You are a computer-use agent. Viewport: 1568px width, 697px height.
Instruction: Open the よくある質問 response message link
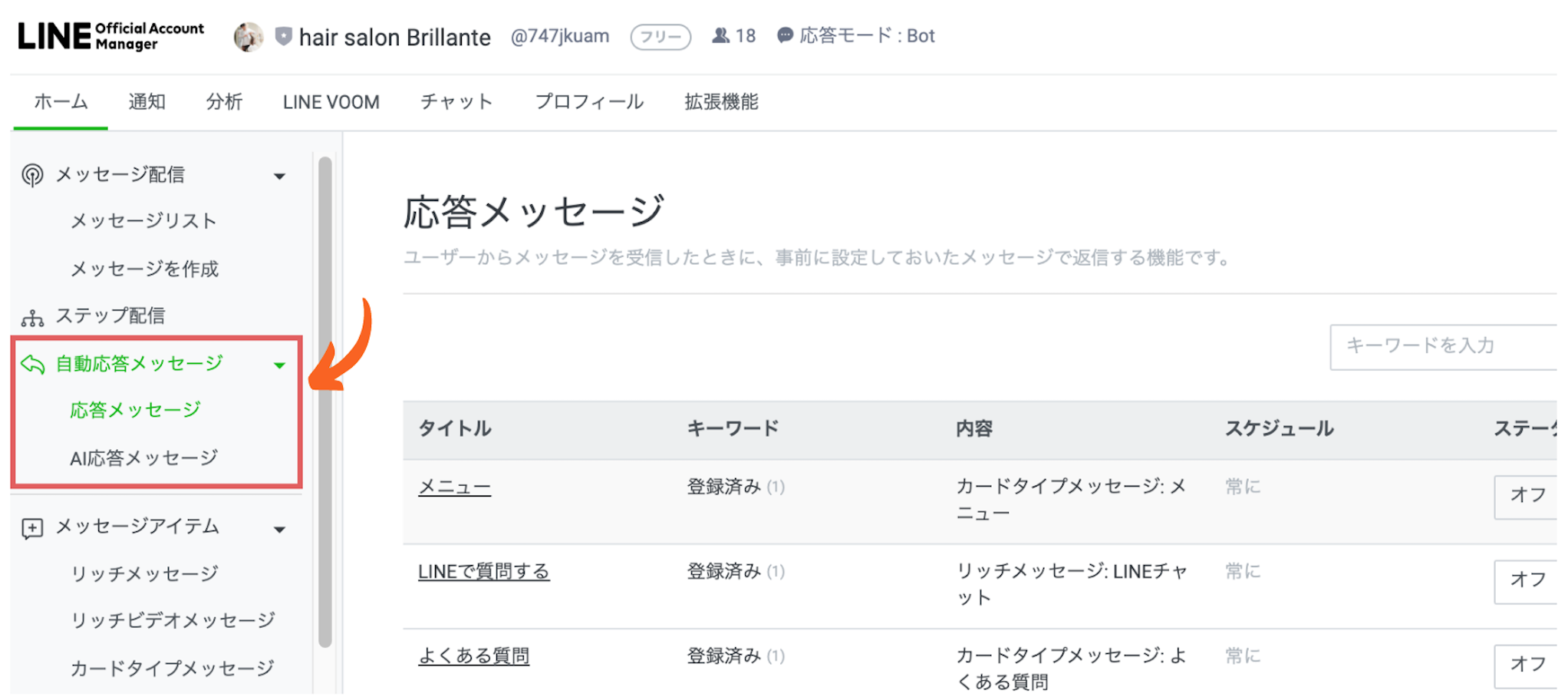click(473, 656)
